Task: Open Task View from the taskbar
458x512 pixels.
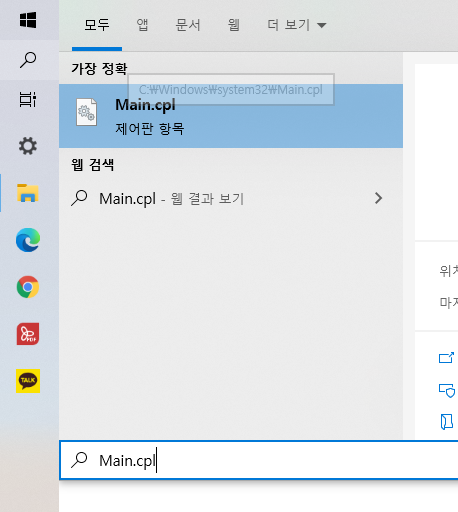Action: (x=28, y=100)
